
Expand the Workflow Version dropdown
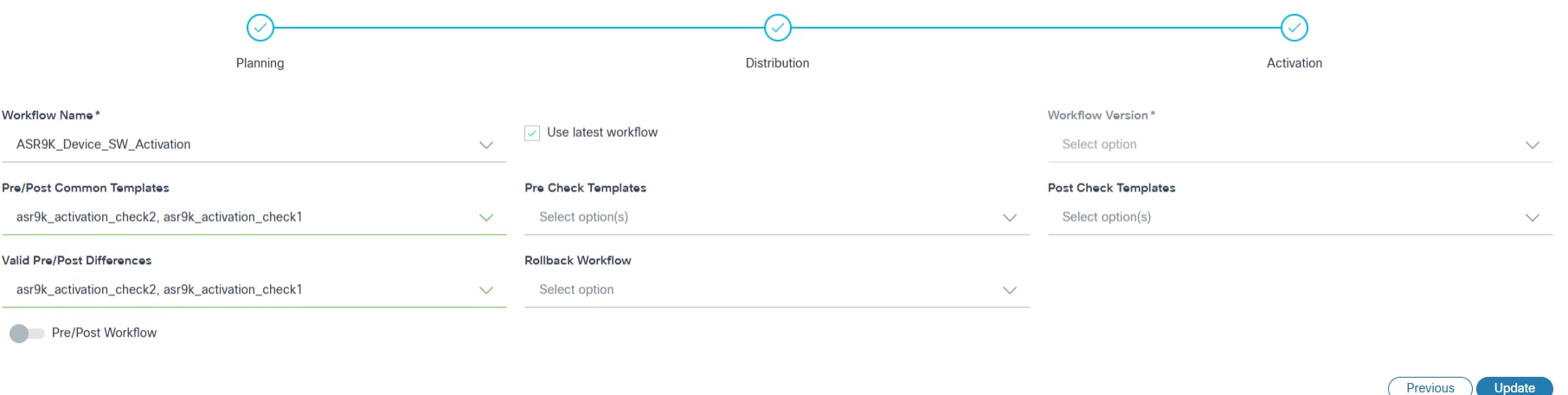(1532, 145)
